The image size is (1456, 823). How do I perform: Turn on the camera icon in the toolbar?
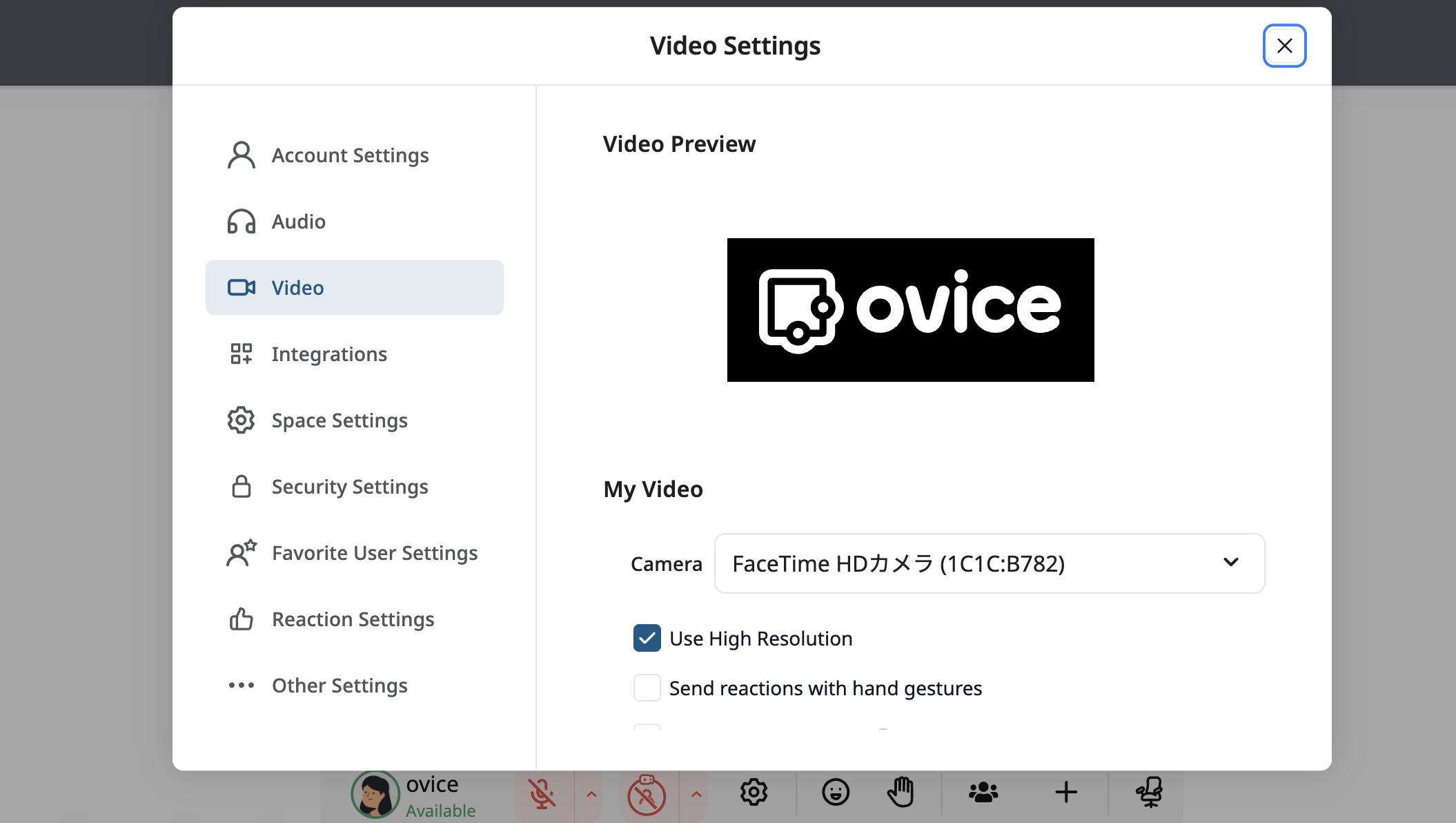point(647,794)
